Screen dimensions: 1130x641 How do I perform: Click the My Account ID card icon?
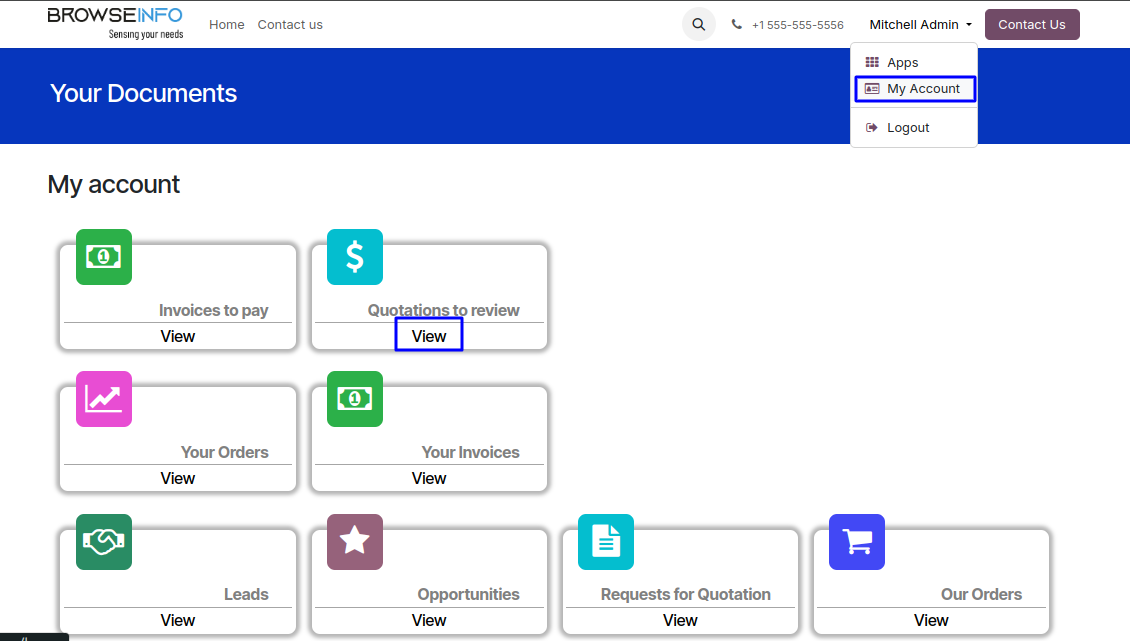coord(872,89)
